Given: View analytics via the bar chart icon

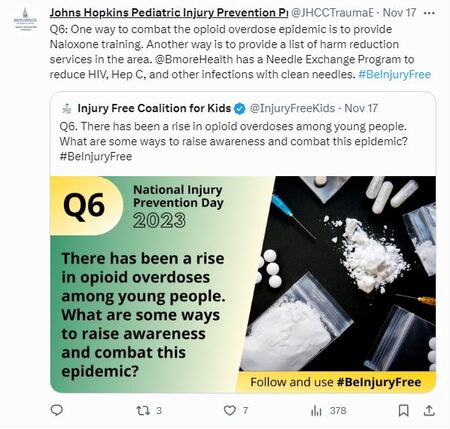Looking at the screenshot, I should pyautogui.click(x=316, y=411).
